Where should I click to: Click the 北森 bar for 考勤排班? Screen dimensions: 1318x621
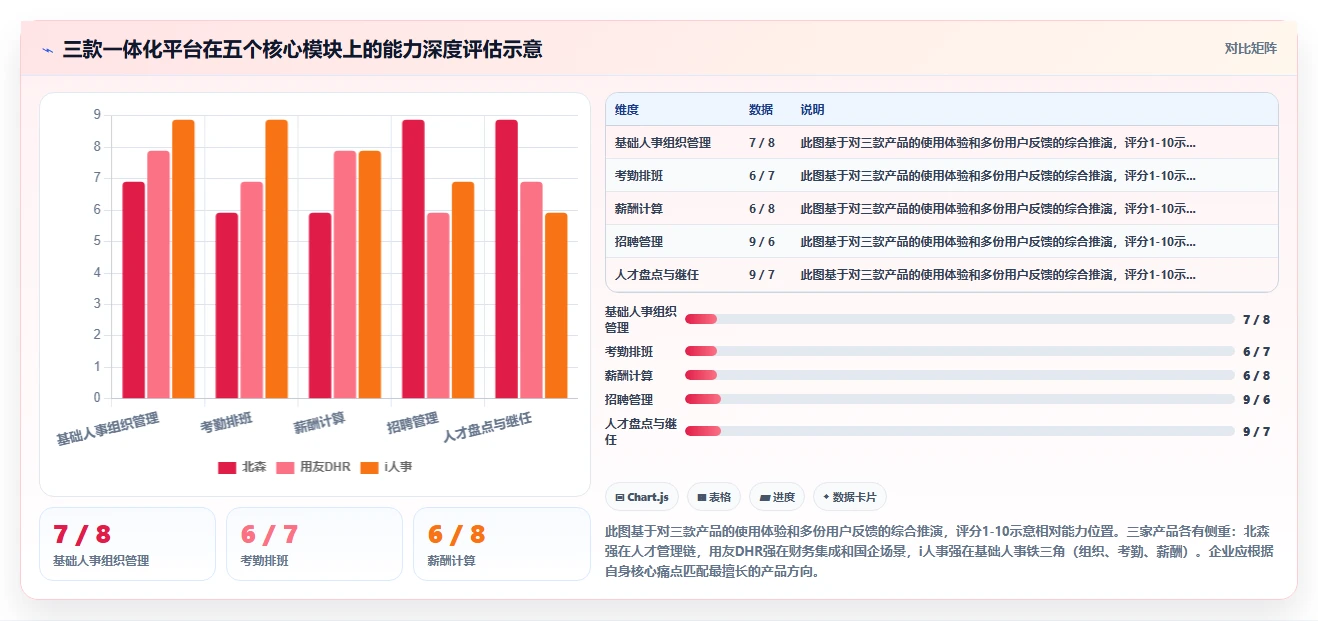click(227, 305)
